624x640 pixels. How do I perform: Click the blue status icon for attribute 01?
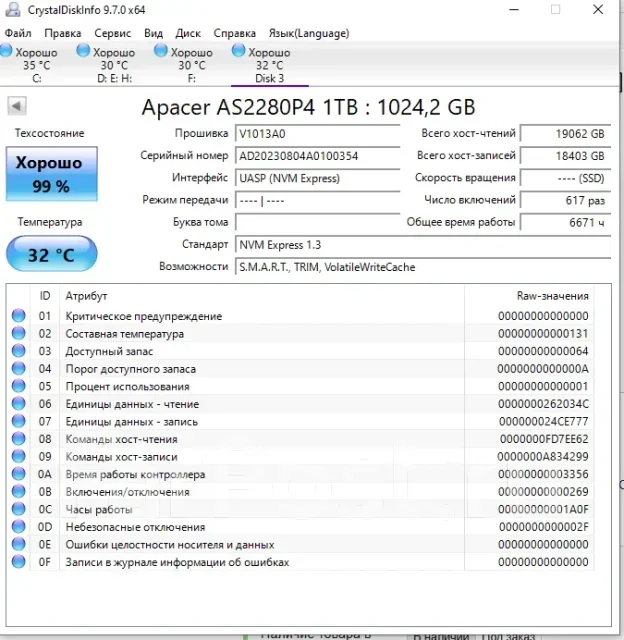pyautogui.click(x=18, y=316)
